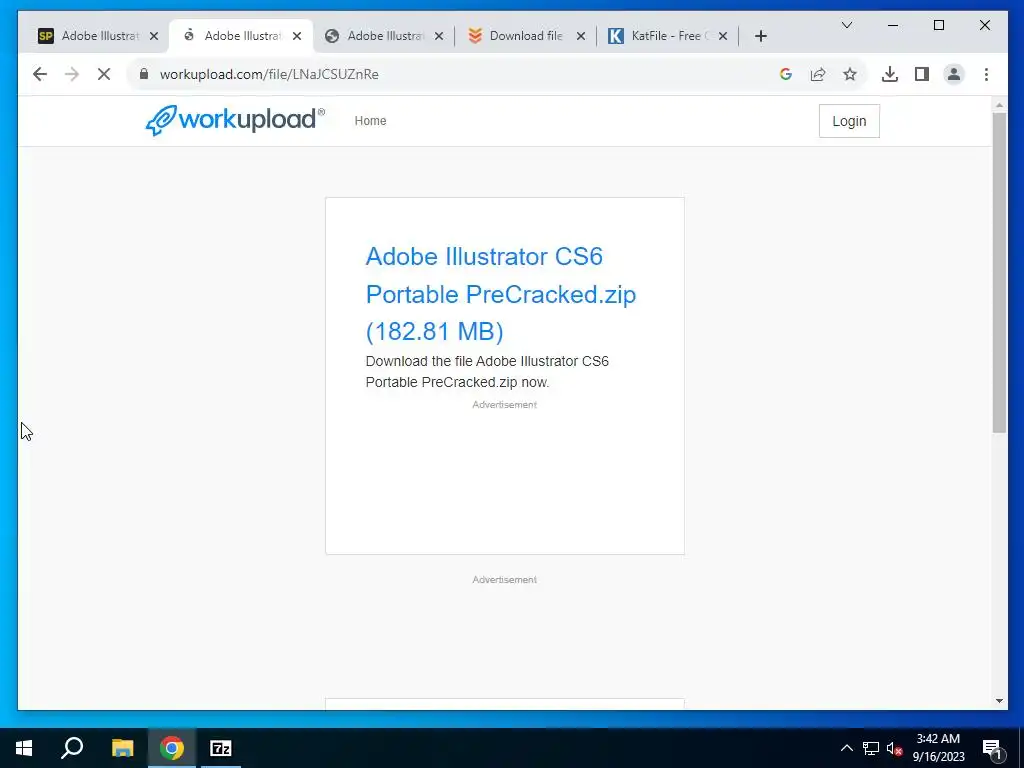The image size is (1024, 768).
Task: Click the padlock site info icon
Action: [x=144, y=74]
